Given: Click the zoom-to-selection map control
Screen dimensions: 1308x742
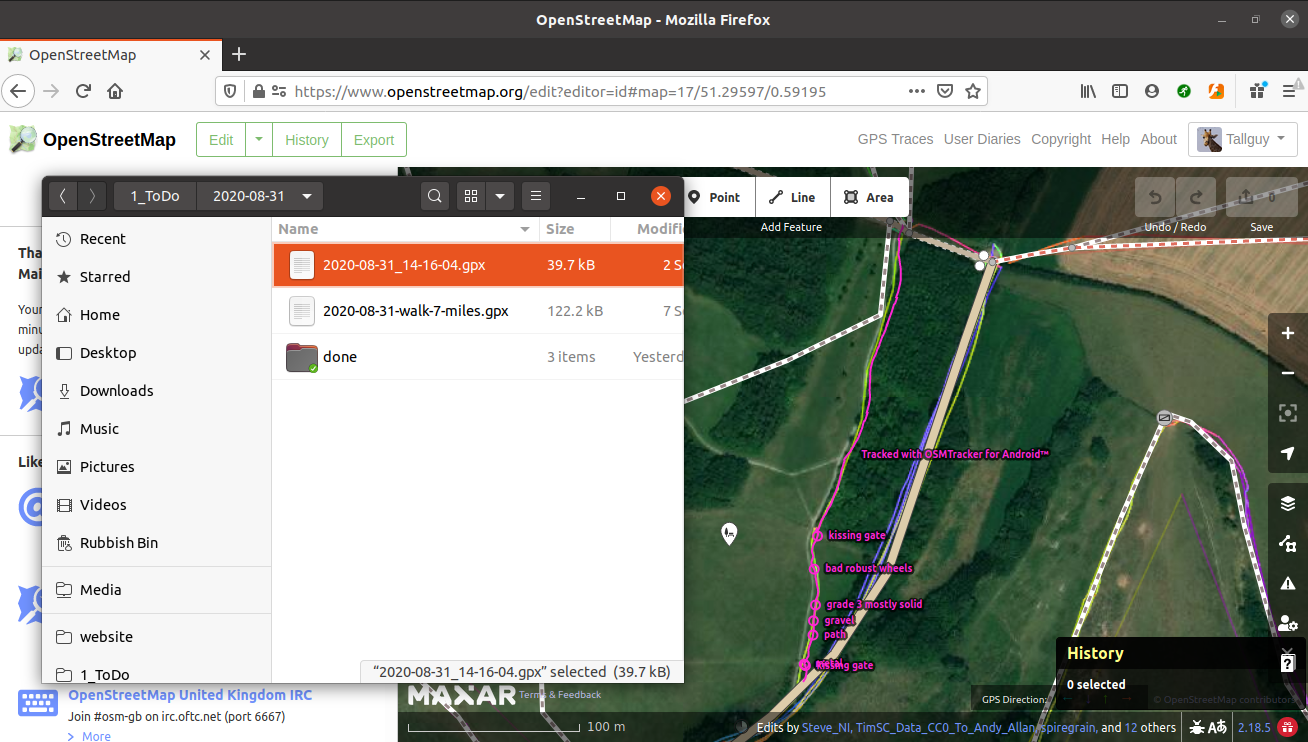Looking at the screenshot, I should pos(1288,413).
